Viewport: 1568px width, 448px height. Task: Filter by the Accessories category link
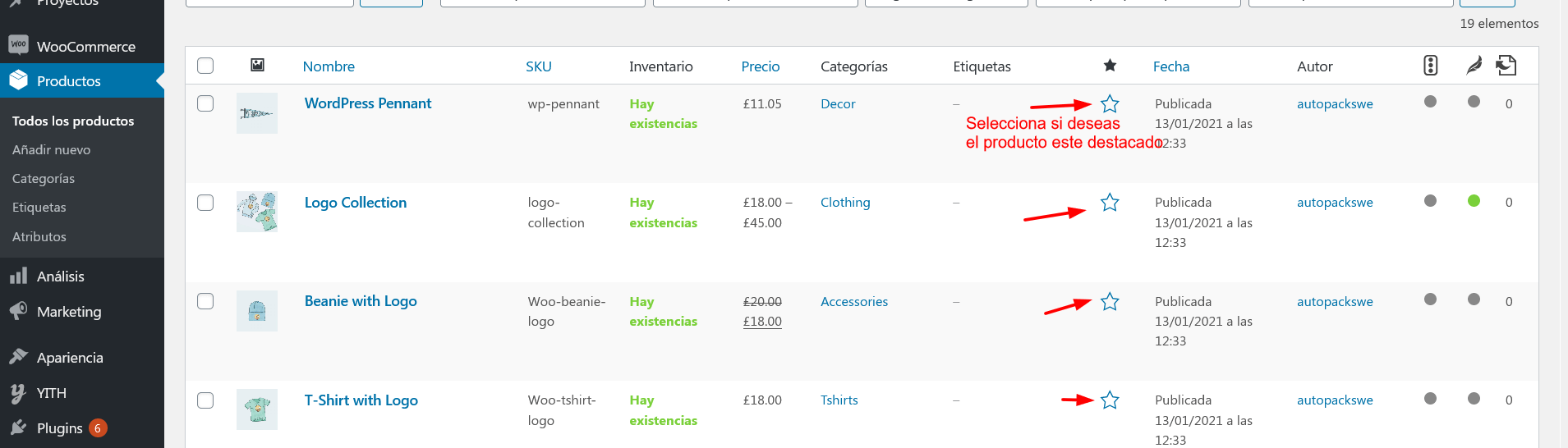pyautogui.click(x=854, y=301)
